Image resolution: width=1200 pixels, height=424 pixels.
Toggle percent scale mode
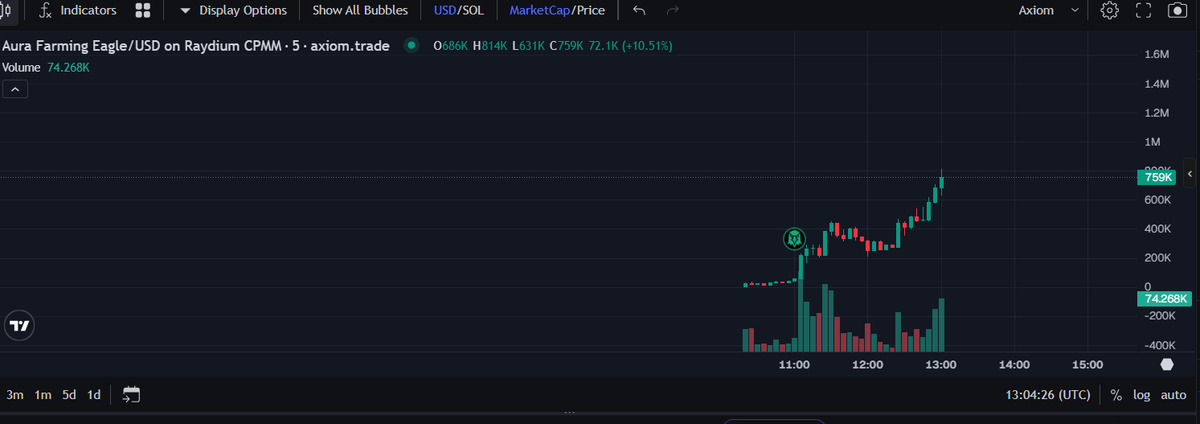tap(1116, 395)
